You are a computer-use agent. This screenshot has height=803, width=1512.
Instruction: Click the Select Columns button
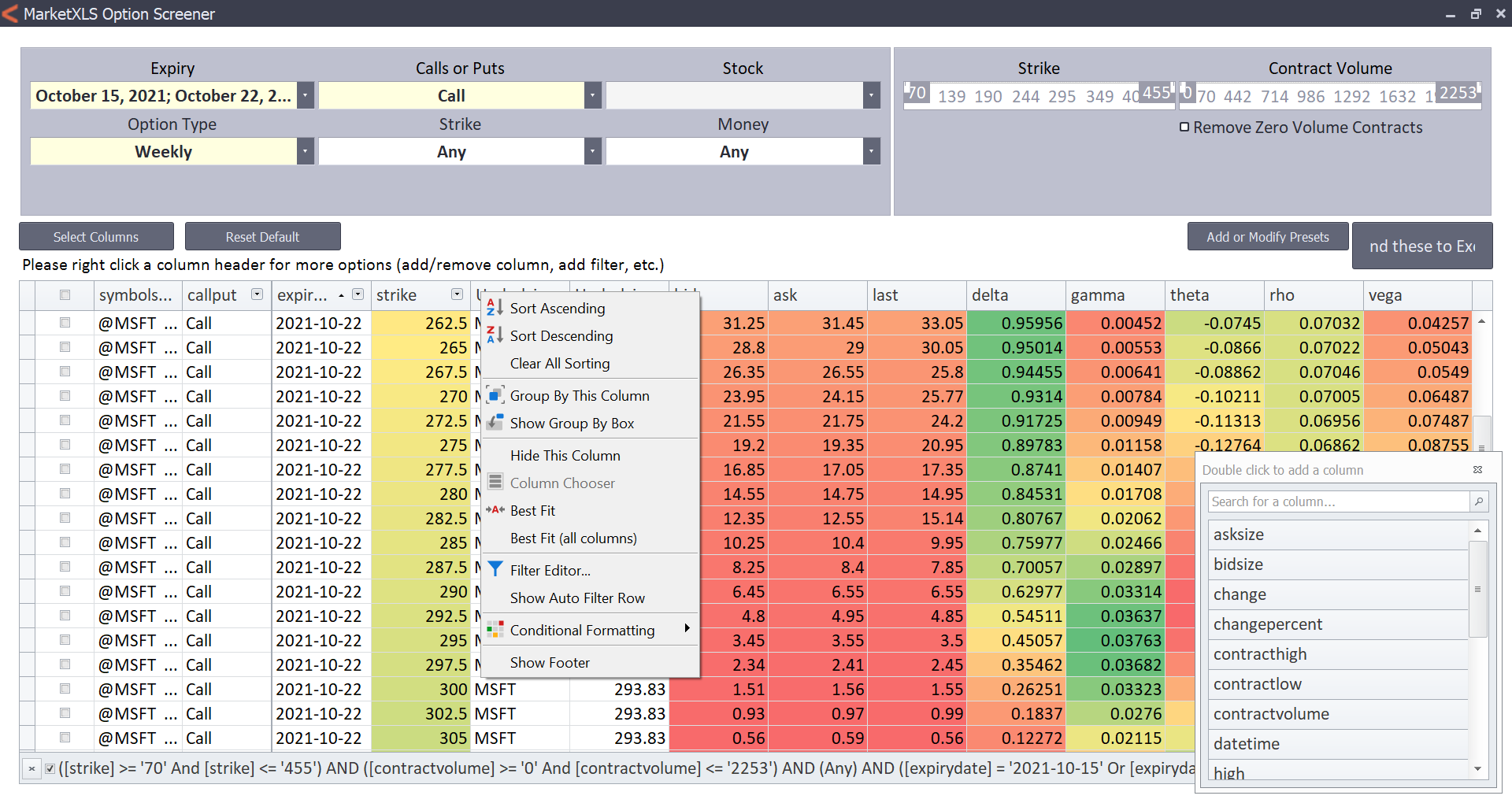pyautogui.click(x=95, y=236)
